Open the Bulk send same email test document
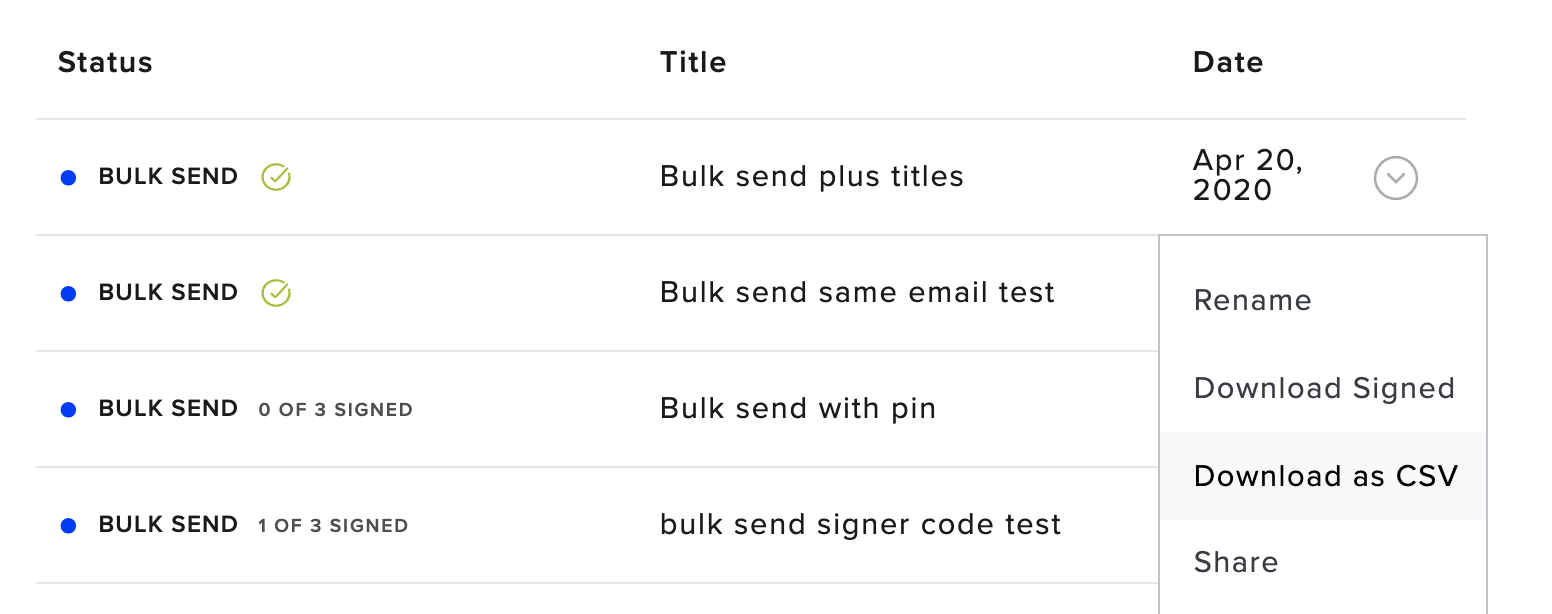Image resolution: width=1552 pixels, height=614 pixels. (x=857, y=293)
